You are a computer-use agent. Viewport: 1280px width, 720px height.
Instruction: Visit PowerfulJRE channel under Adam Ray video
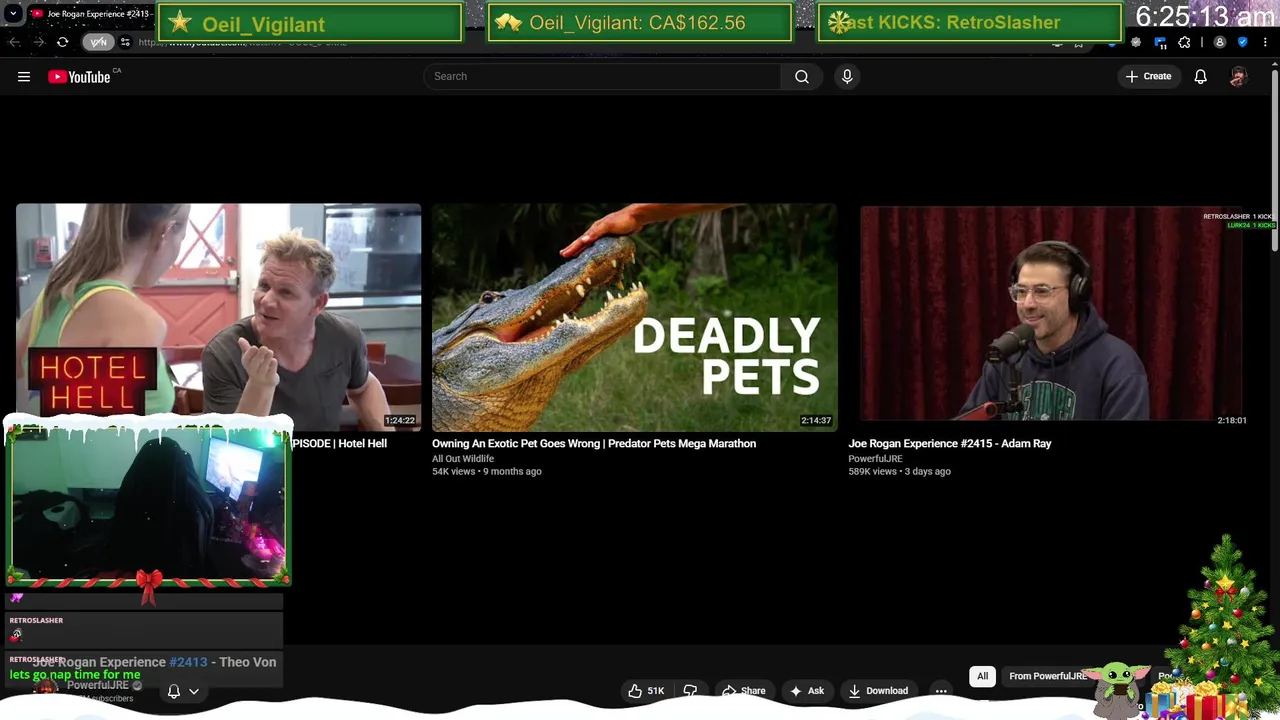875,458
